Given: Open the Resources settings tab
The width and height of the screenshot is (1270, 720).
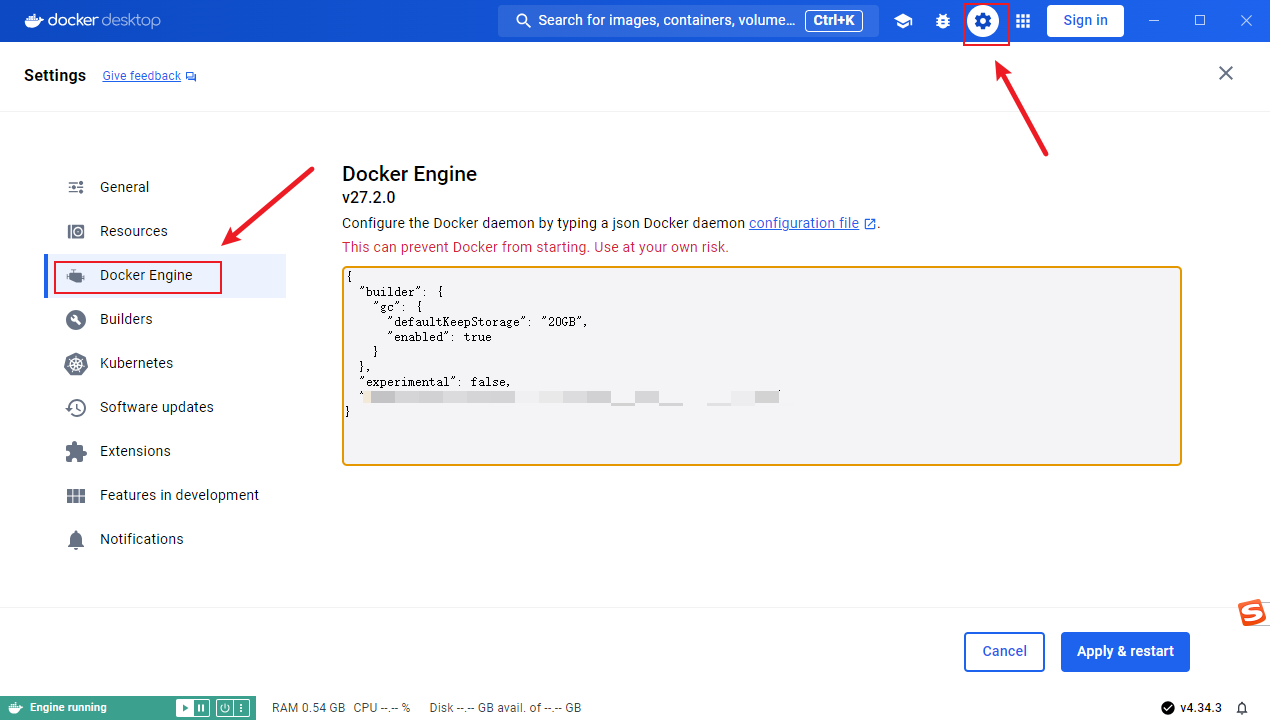Looking at the screenshot, I should coord(165,231).
